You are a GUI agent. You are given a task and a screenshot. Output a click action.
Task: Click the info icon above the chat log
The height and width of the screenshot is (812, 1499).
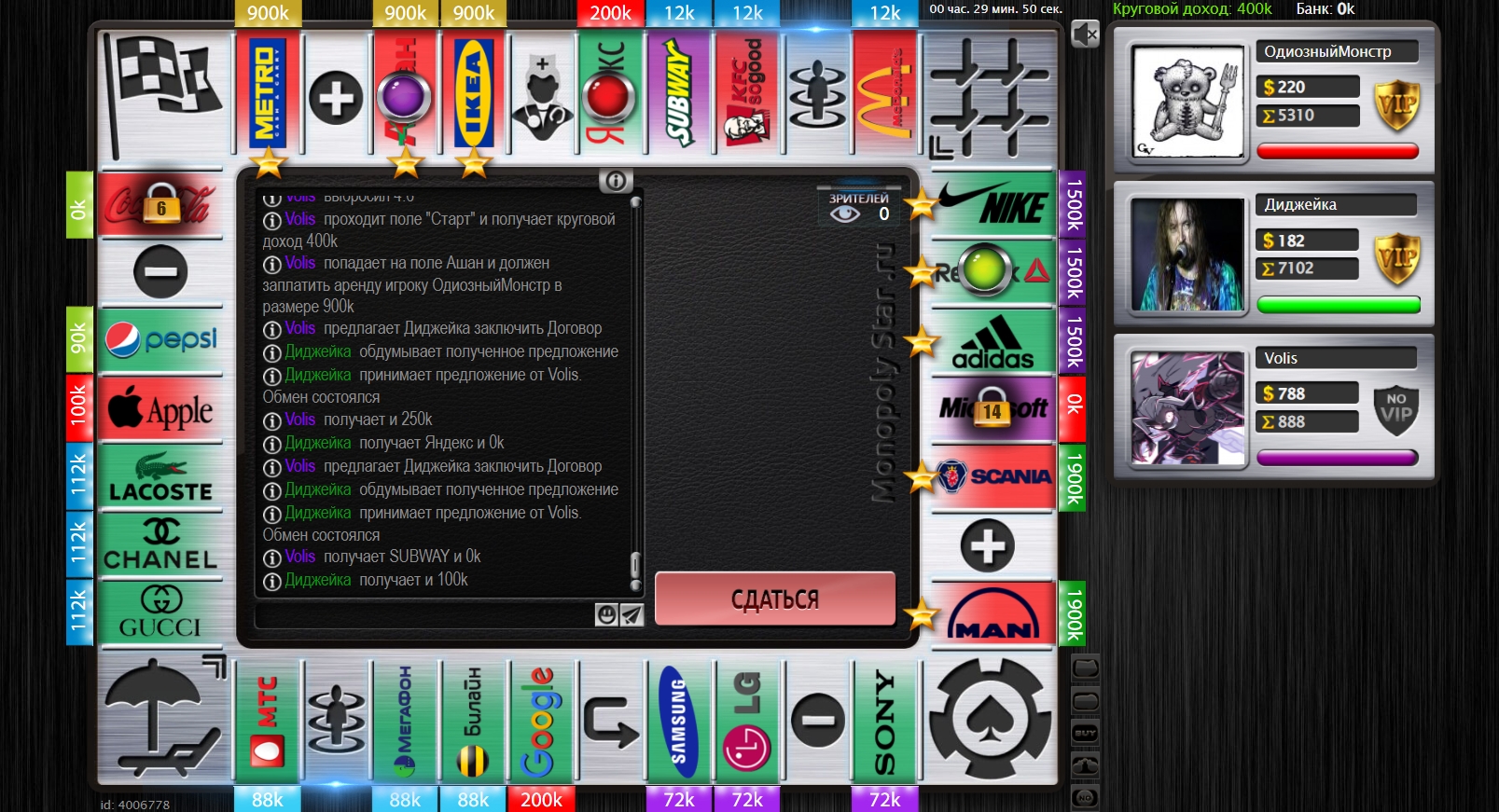click(616, 181)
